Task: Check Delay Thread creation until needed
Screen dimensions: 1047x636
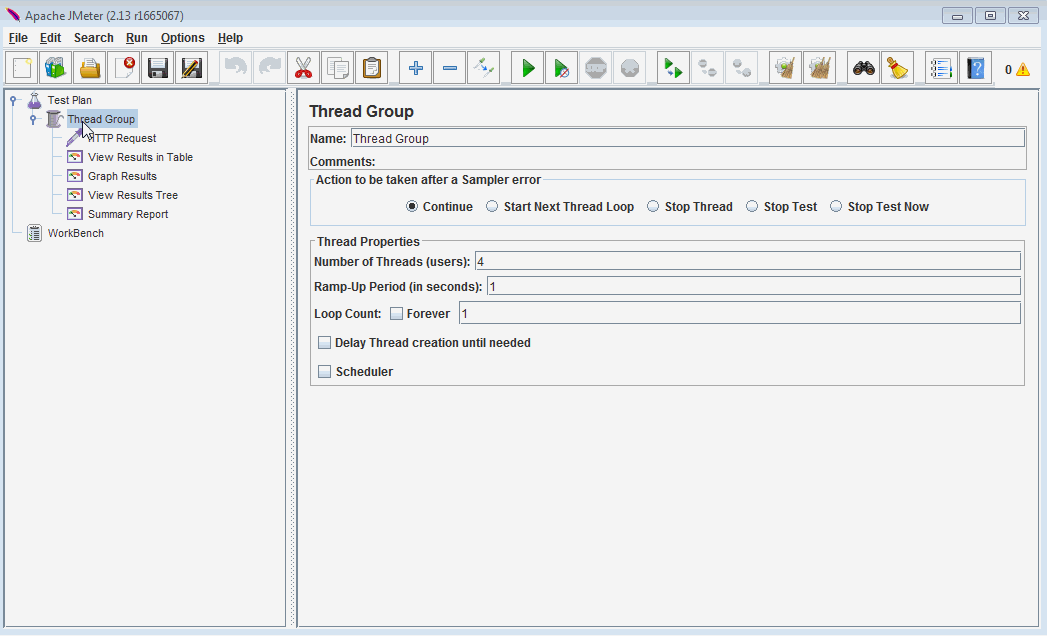Action: pyautogui.click(x=325, y=343)
